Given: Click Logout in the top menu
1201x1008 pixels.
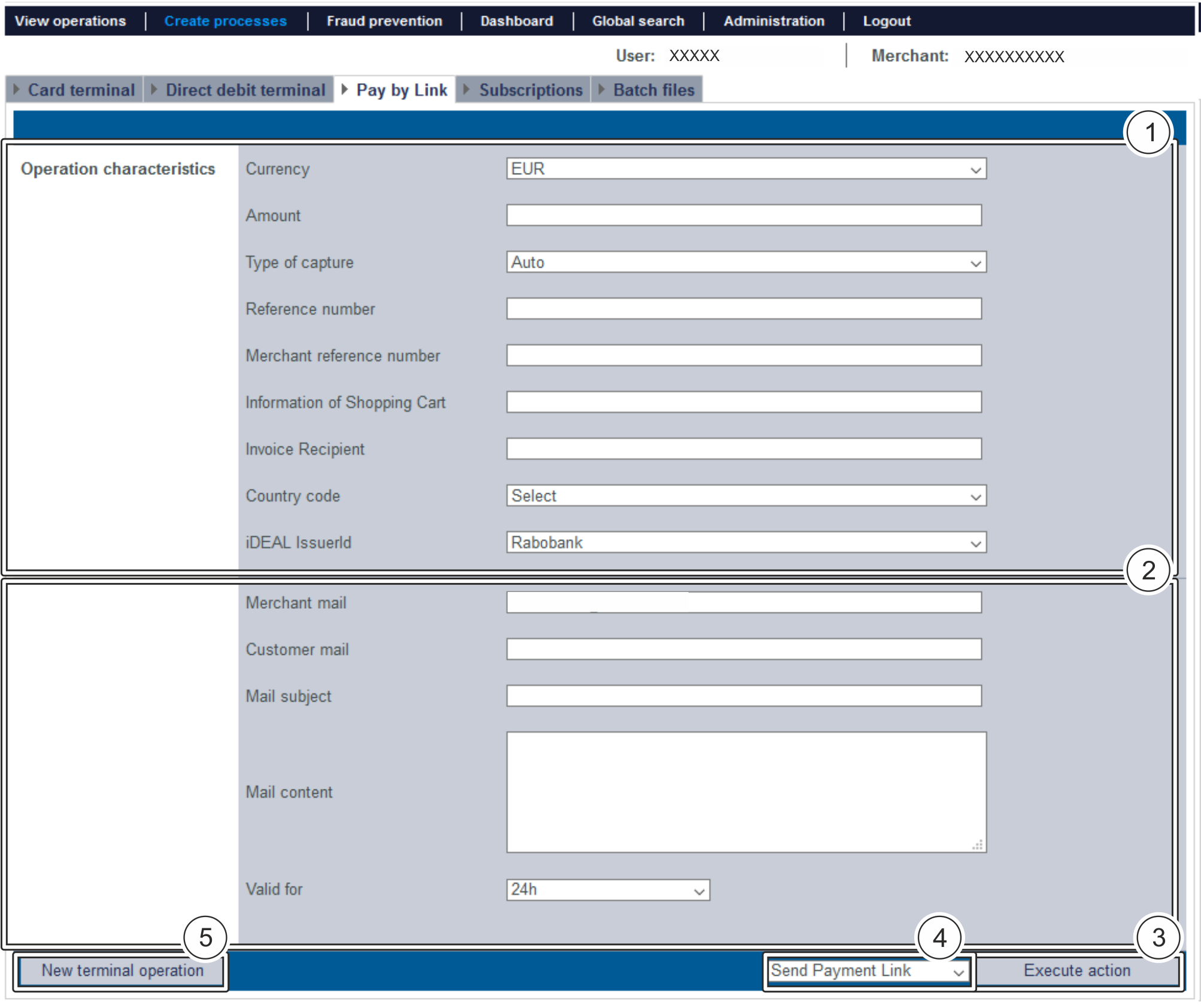Looking at the screenshot, I should [886, 21].
